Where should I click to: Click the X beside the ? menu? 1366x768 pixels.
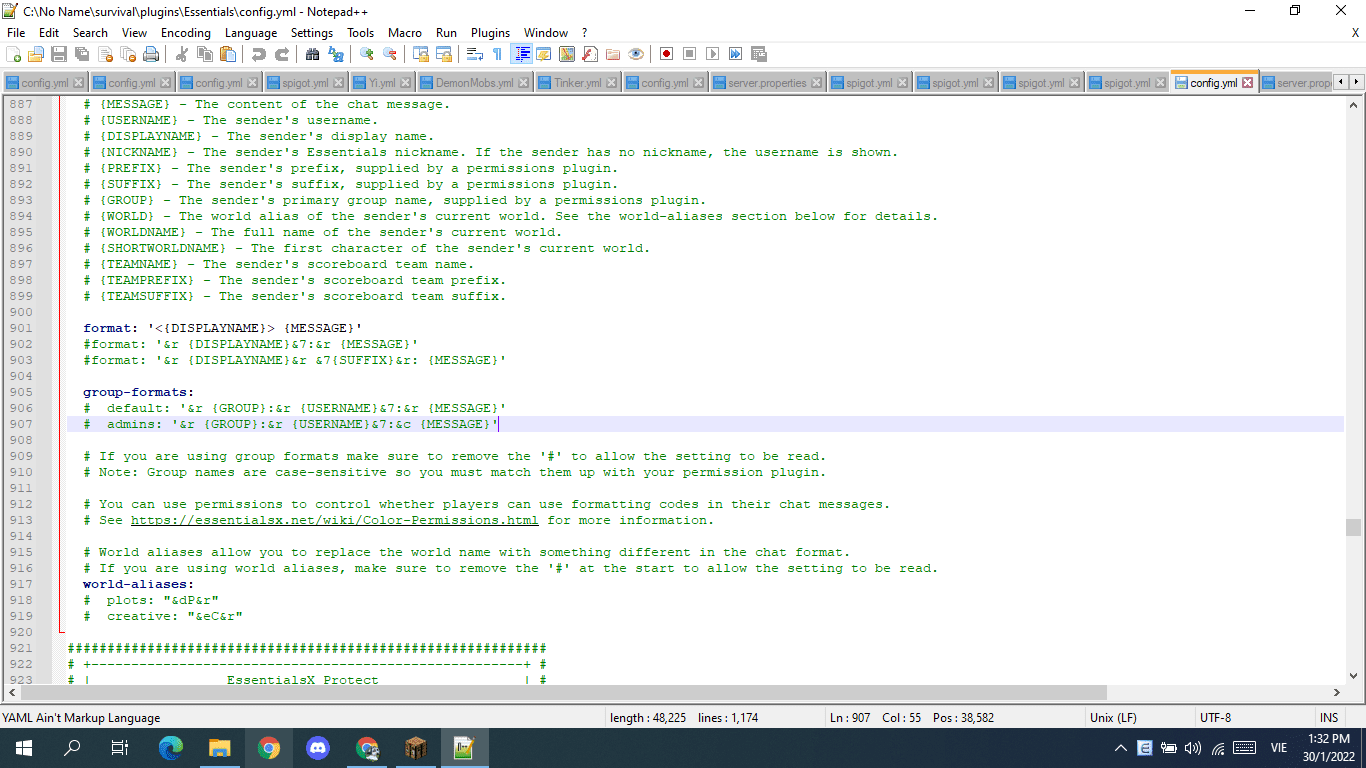coord(1355,33)
